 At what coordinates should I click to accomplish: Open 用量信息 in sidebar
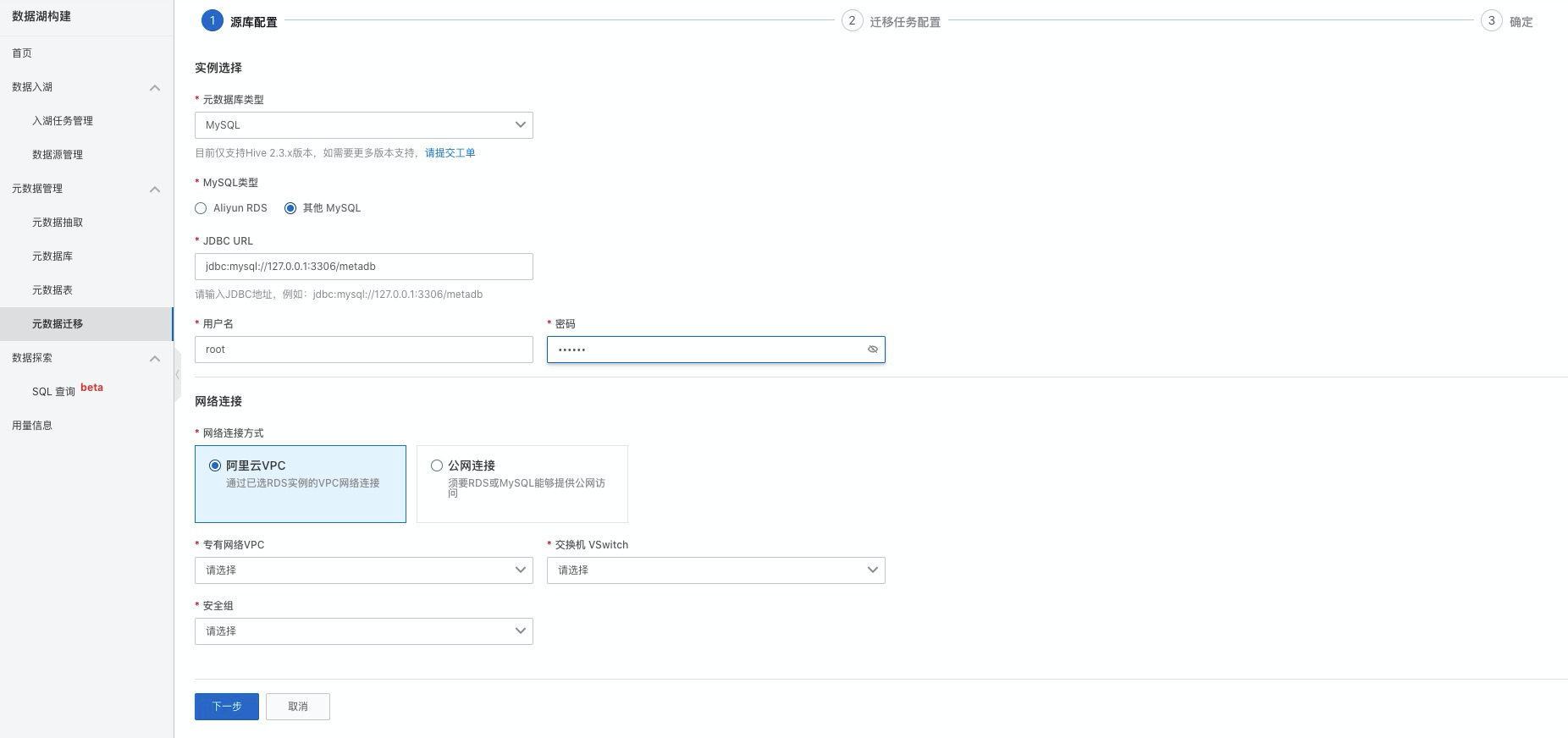coord(86,426)
